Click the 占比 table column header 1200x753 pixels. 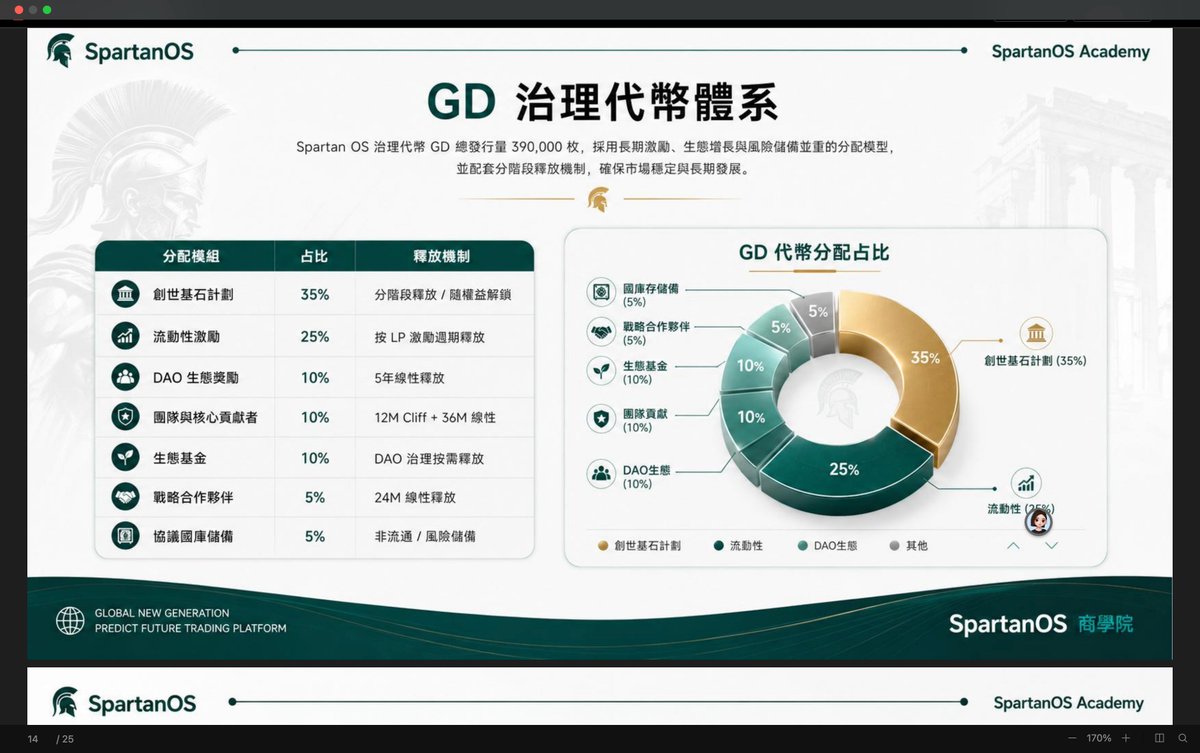point(314,257)
